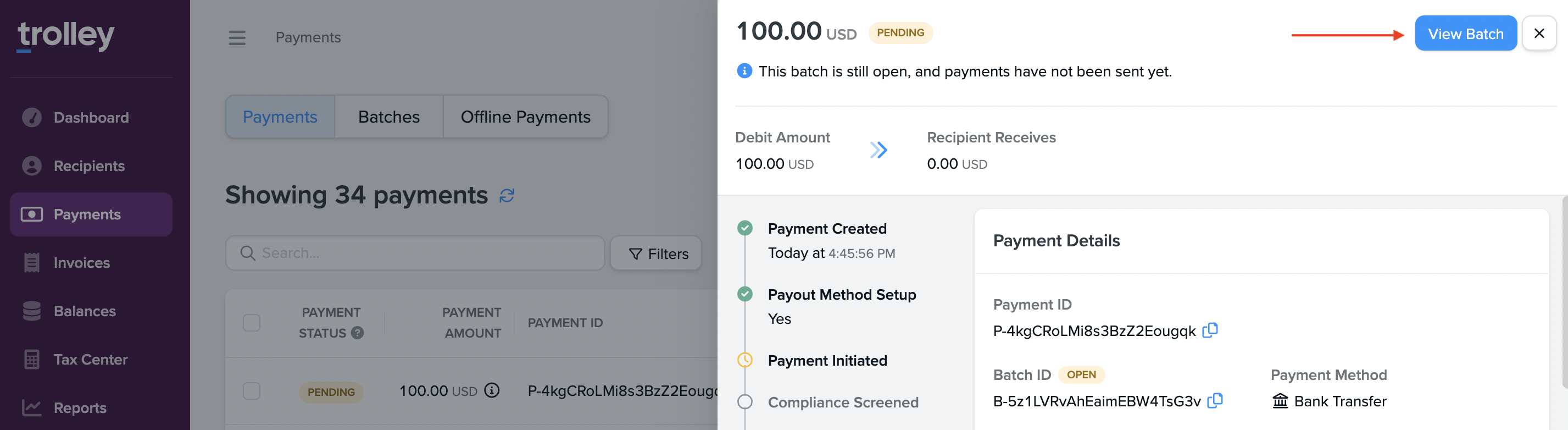Open info icon next to 100.00 USD
Viewport: 1568px width, 430px height.
tap(492, 390)
